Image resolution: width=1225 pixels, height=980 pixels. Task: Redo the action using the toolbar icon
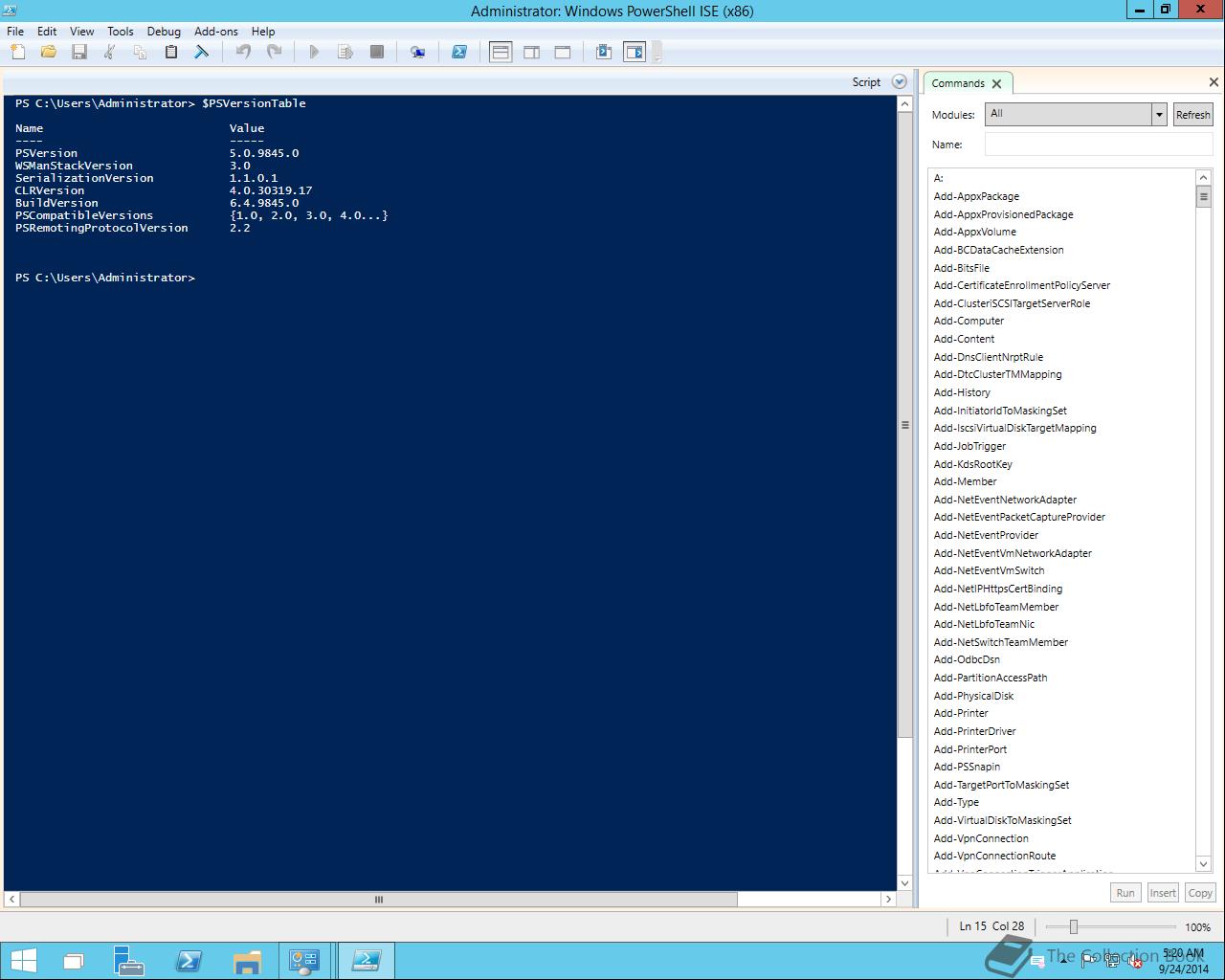(274, 52)
